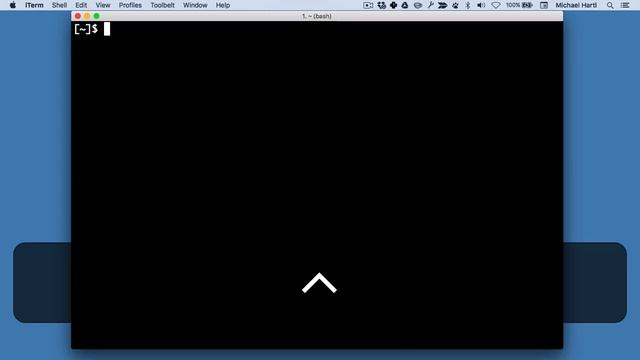Open Spotlight search magnifier
This screenshot has height=360, width=640.
[610, 5]
